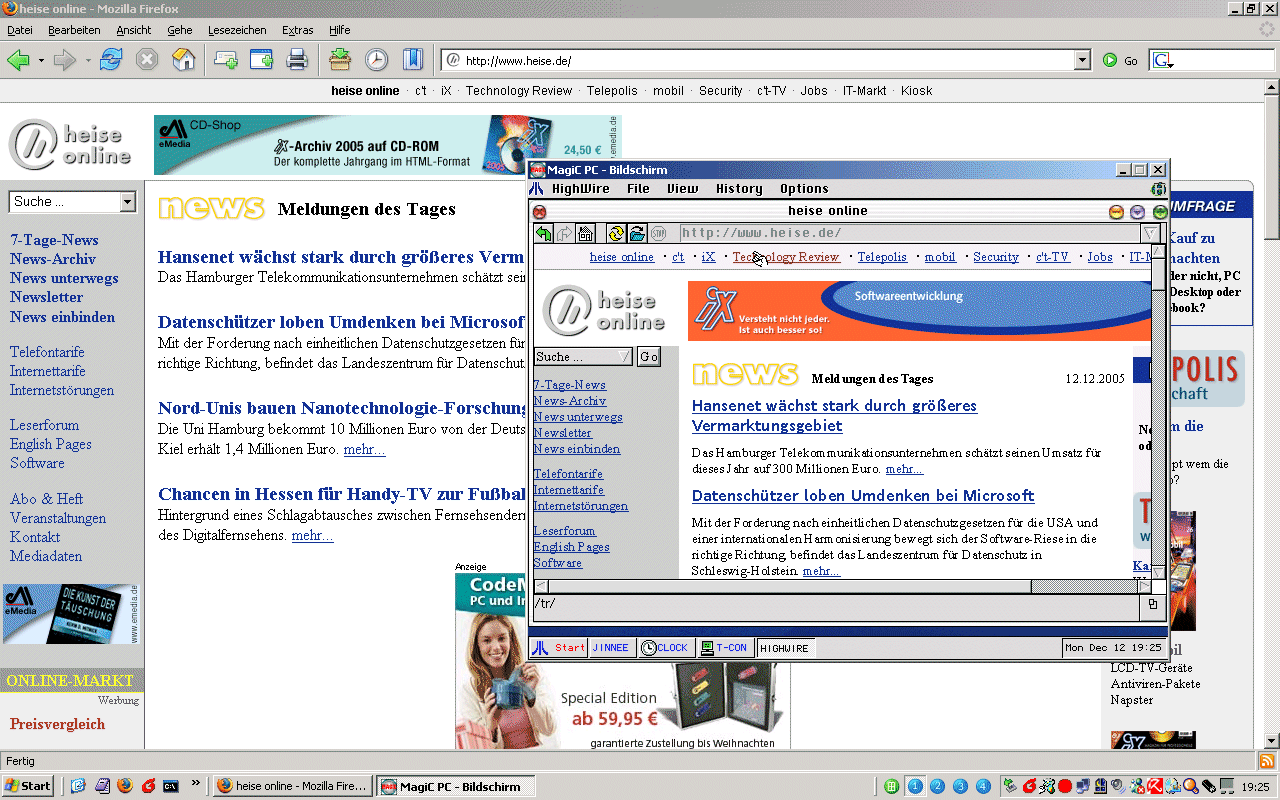Click the HighWire horizontal scrollbar thumb

tap(789, 586)
